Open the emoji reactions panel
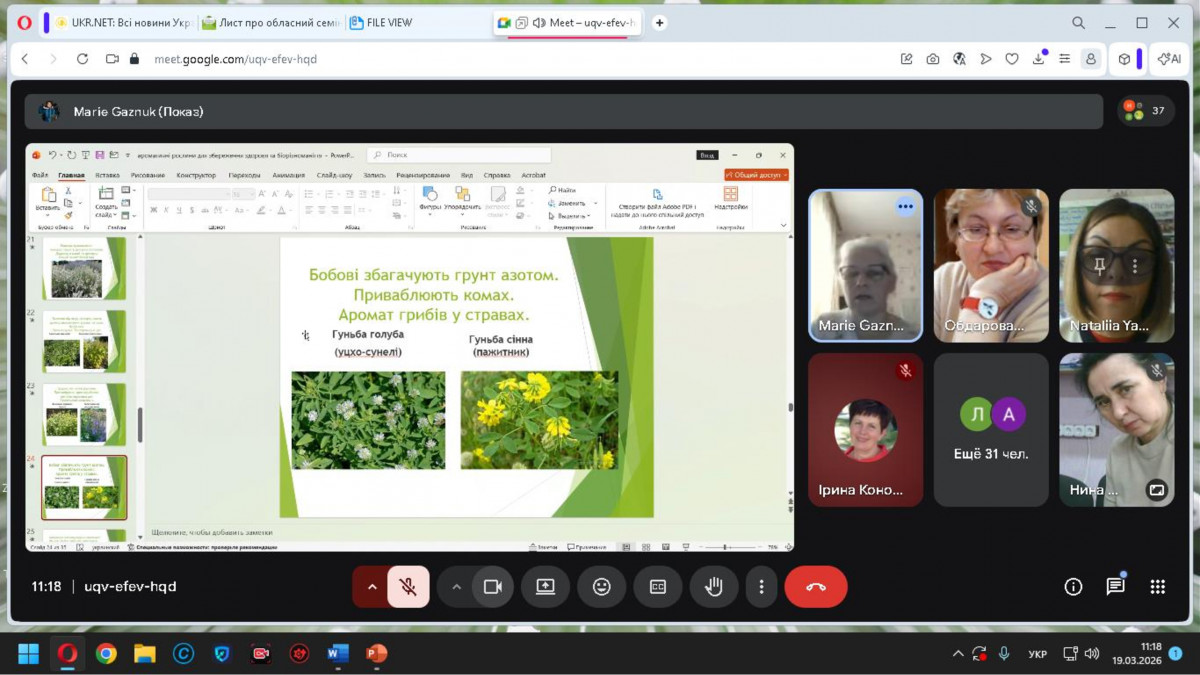The image size is (1200, 675). point(601,587)
